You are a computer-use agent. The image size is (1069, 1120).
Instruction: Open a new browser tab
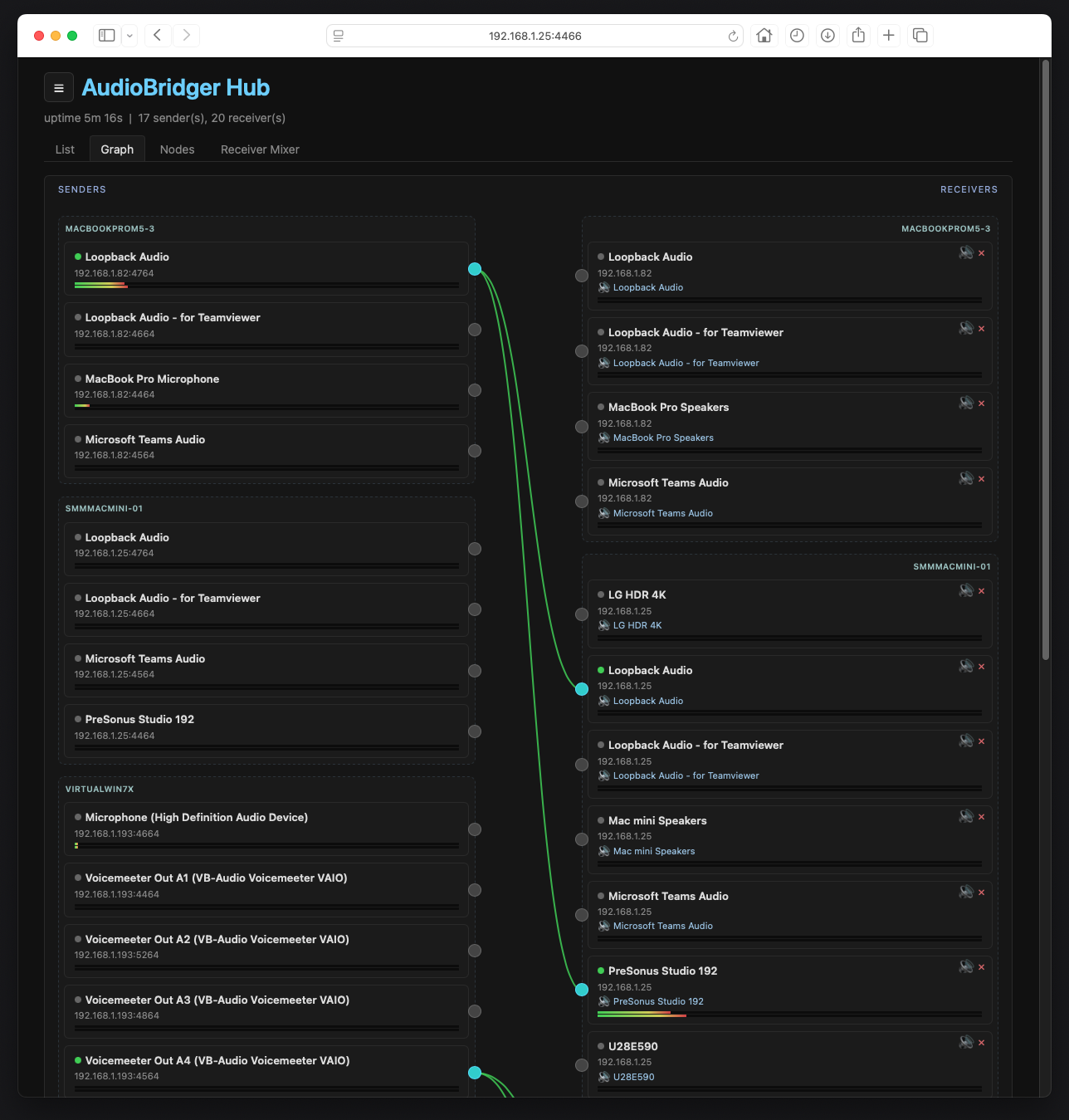pos(889,35)
